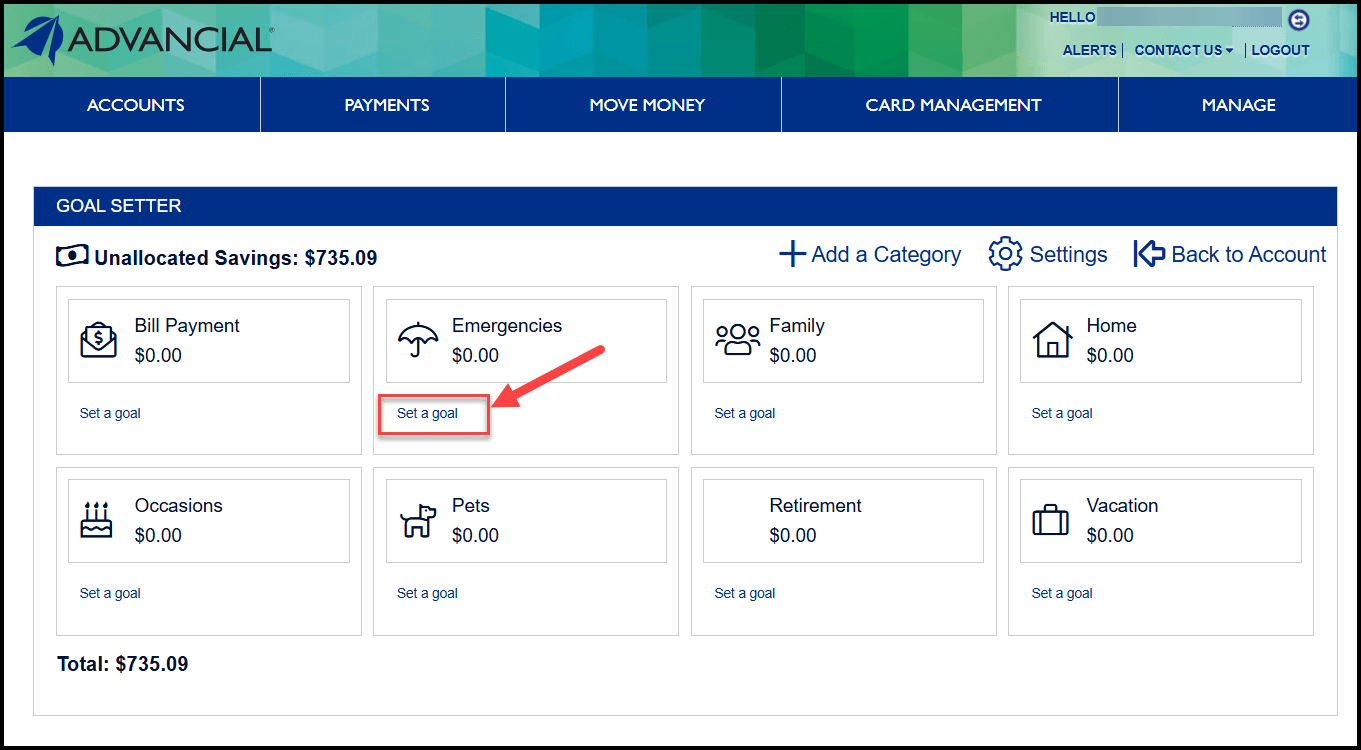Set a goal for Emergencies
The width and height of the screenshot is (1361, 750).
tap(427, 413)
